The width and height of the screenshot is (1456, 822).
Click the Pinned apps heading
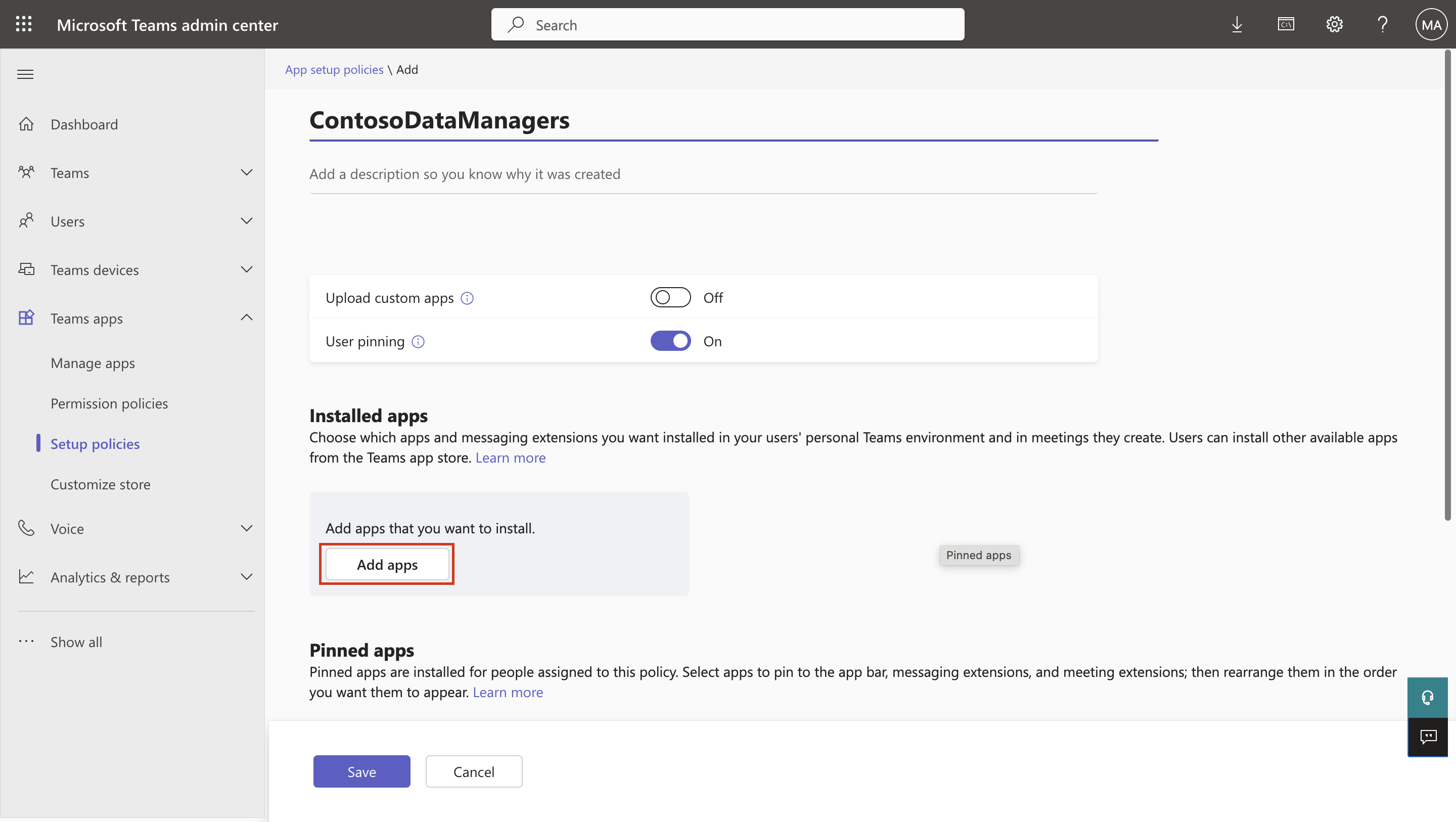[x=362, y=650]
